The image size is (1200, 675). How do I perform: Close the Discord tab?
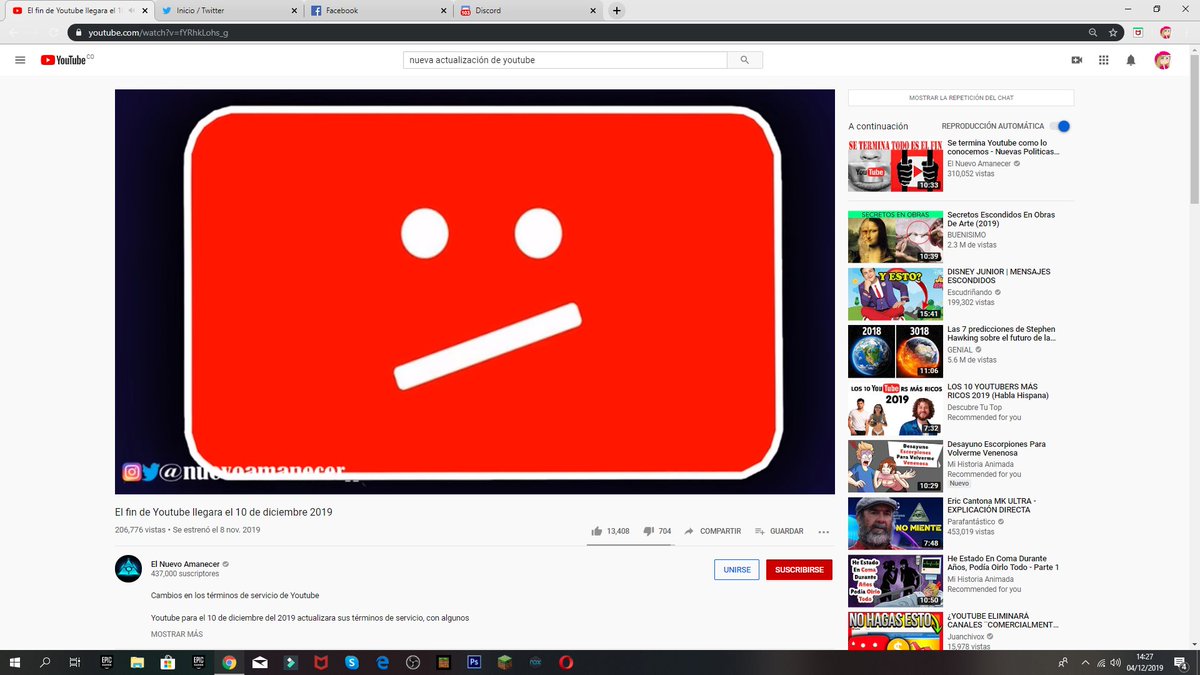(x=592, y=11)
